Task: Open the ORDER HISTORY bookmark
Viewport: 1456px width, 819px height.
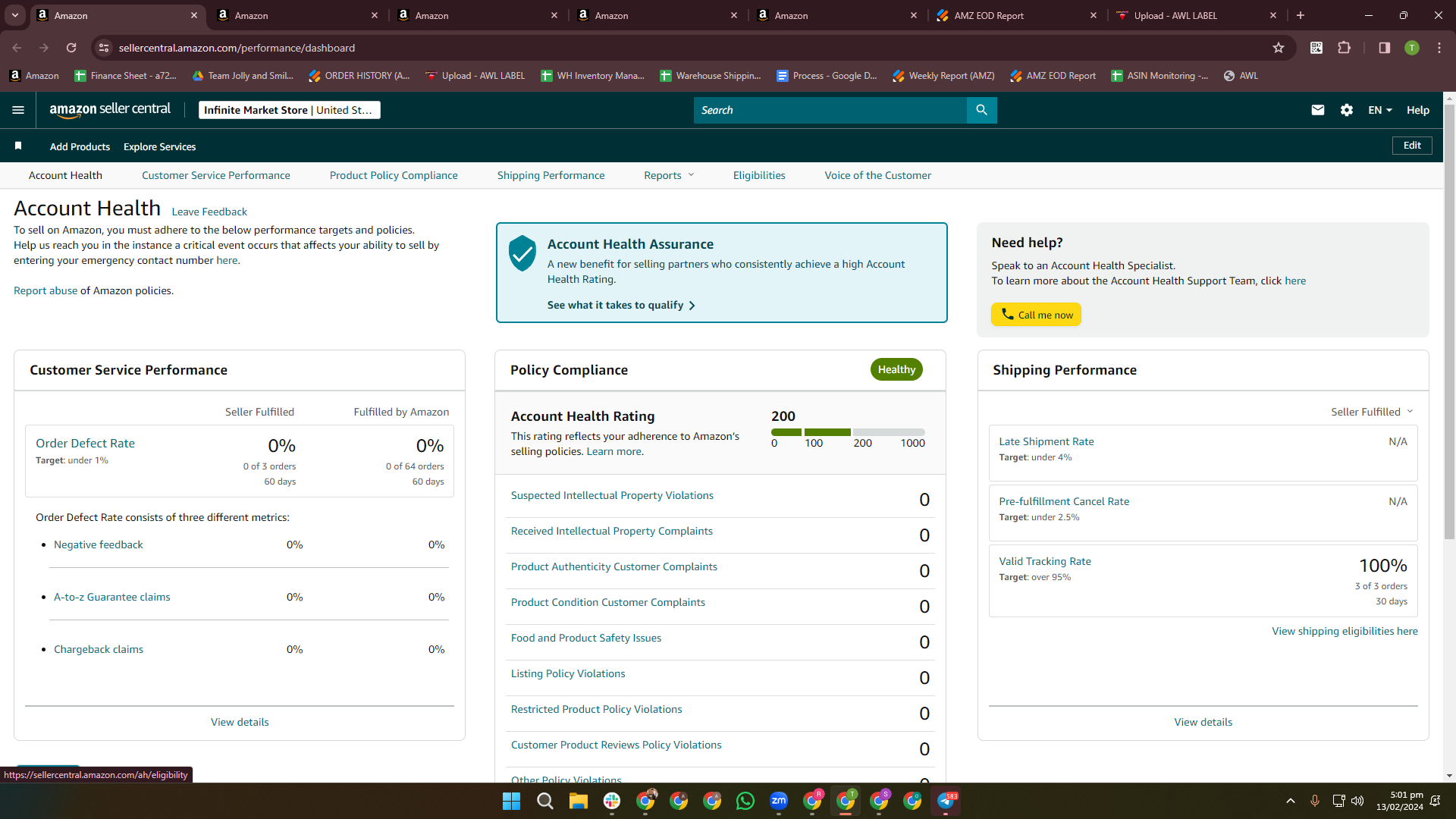Action: click(359, 76)
